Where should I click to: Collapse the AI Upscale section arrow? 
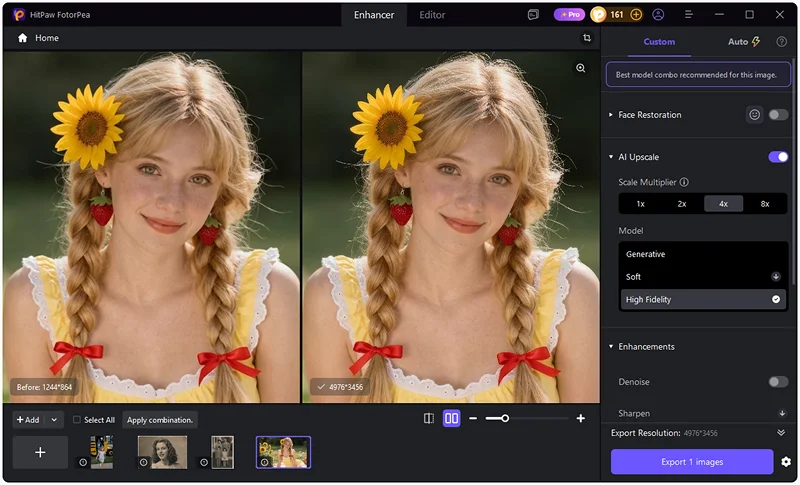point(611,157)
